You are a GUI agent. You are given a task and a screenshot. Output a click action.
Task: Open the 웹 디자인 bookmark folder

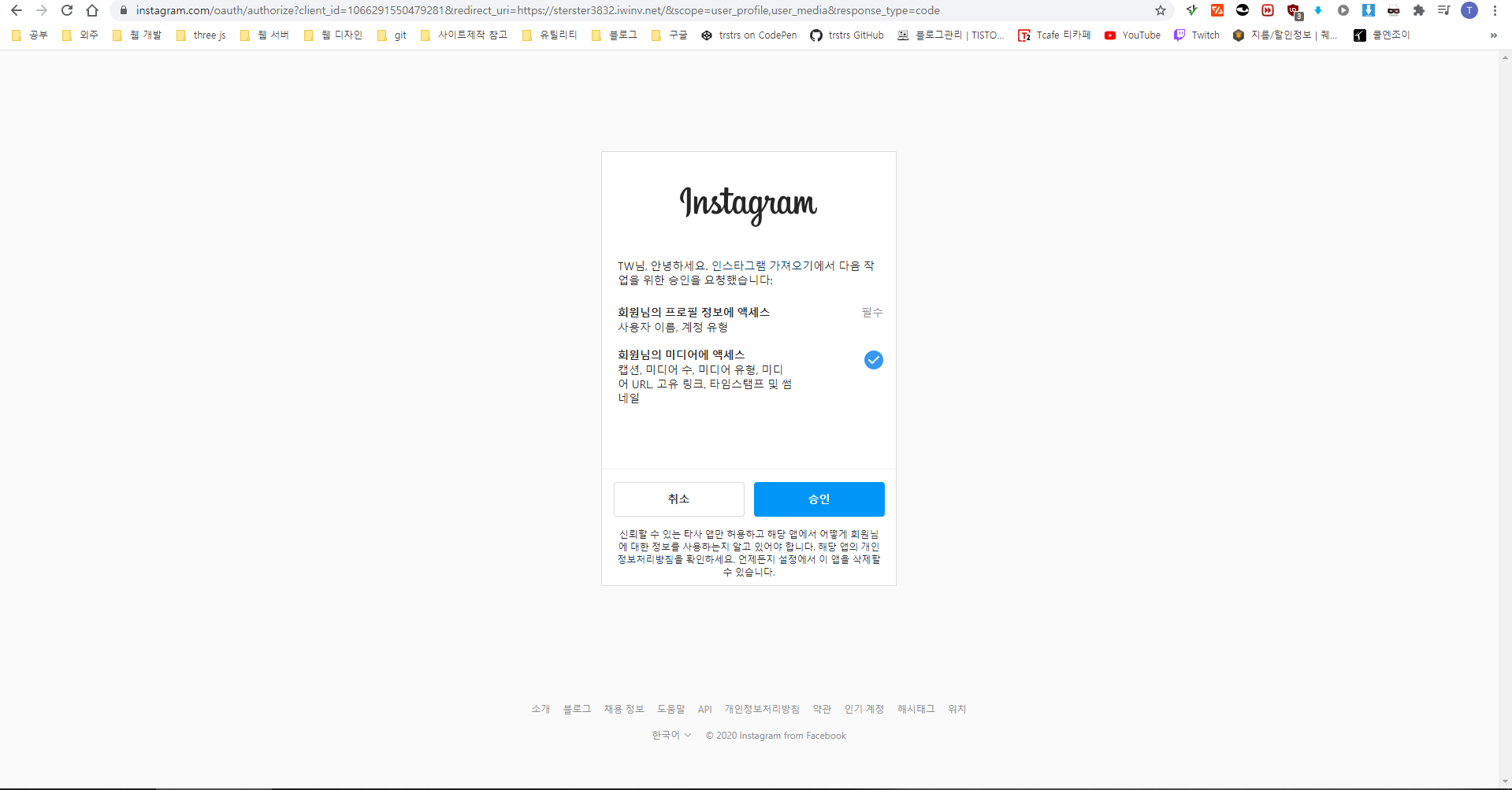pyautogui.click(x=333, y=35)
